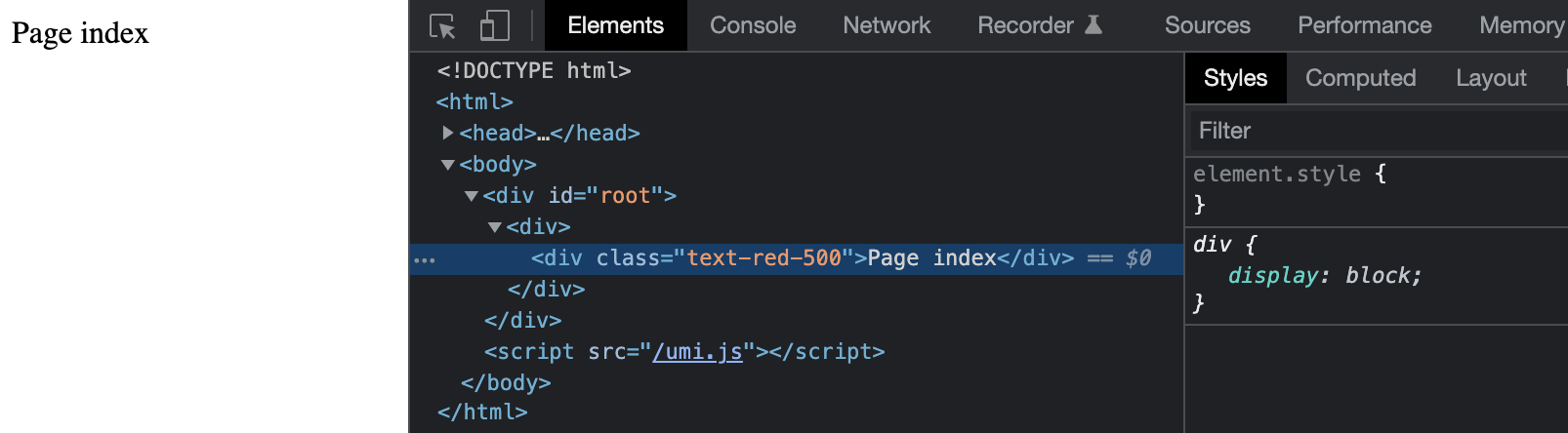The height and width of the screenshot is (433, 1568).
Task: Select the text-red-500 div row
Action: (x=796, y=258)
